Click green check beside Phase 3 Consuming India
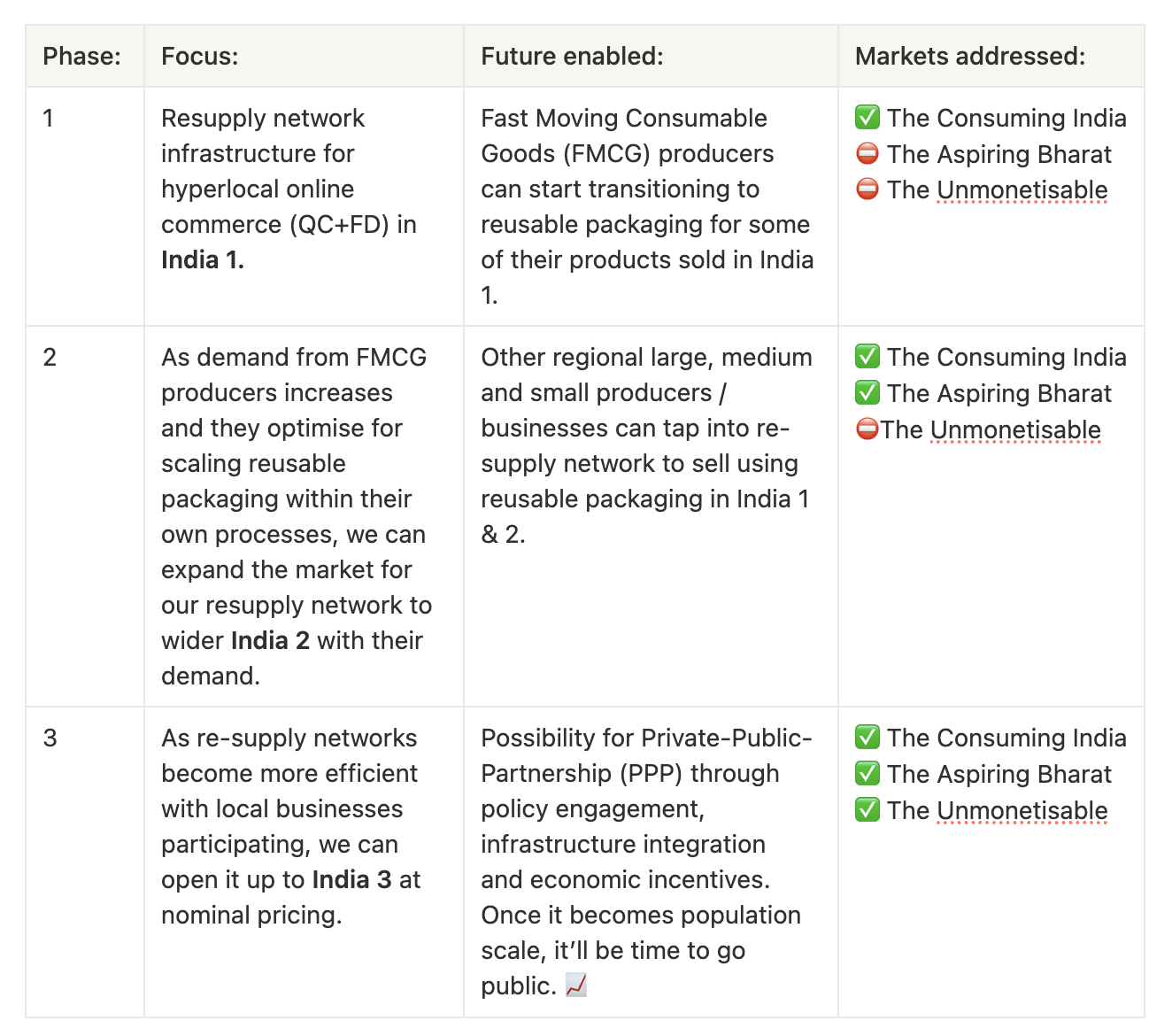This screenshot has height=1036, width=1172. tap(867, 738)
